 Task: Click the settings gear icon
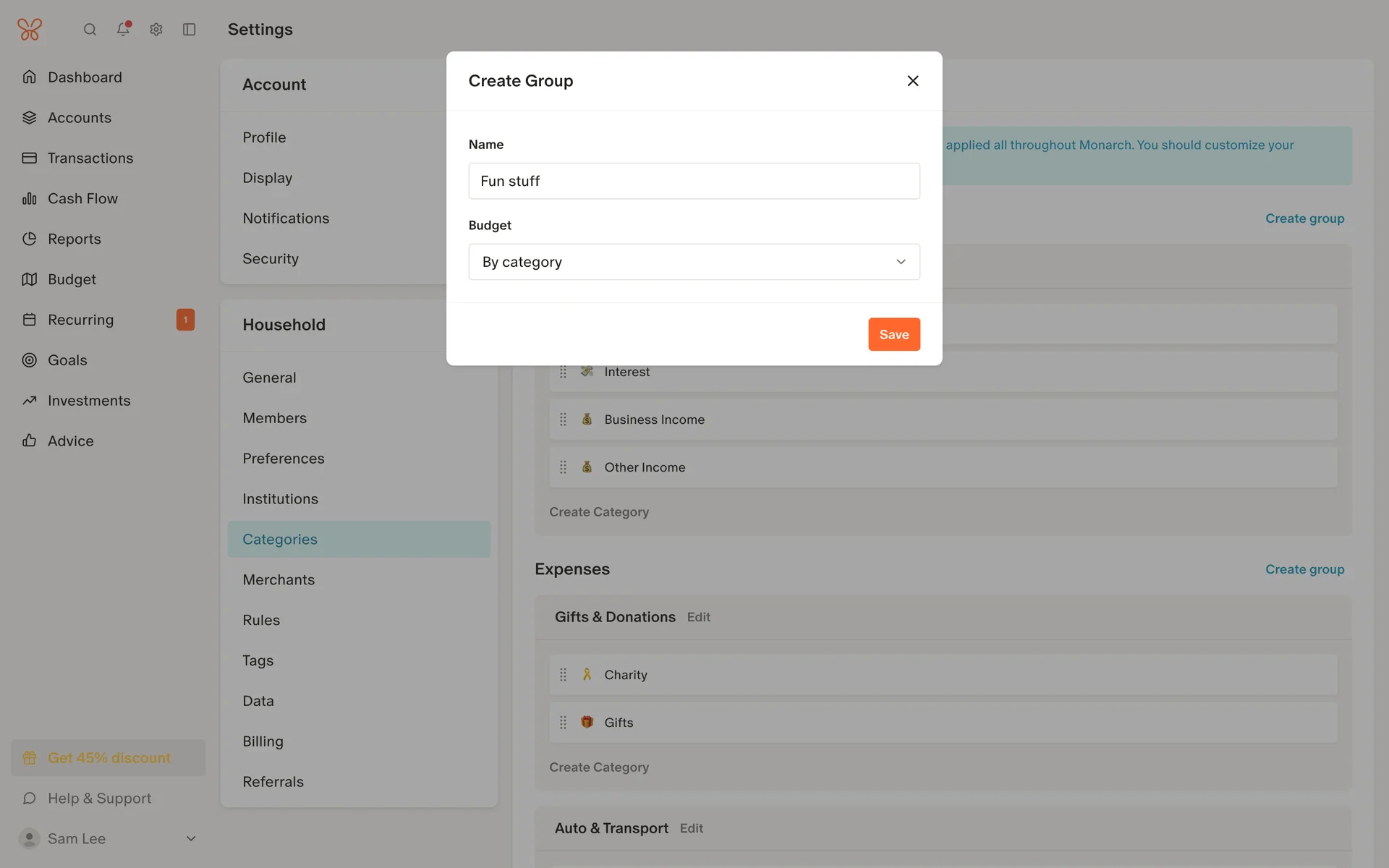(x=156, y=30)
